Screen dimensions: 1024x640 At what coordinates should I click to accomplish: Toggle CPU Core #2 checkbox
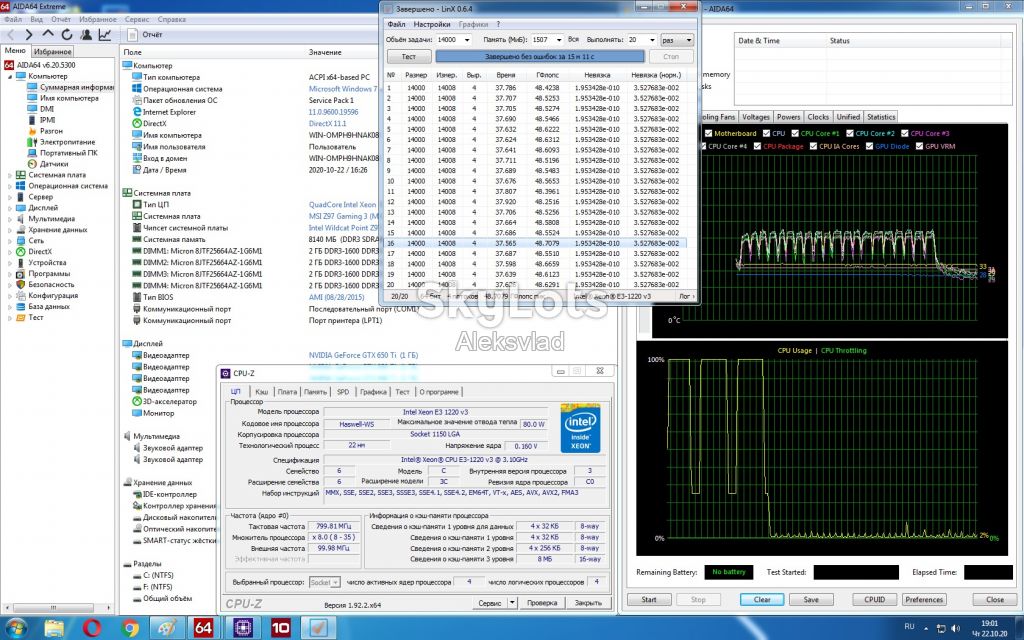click(850, 133)
